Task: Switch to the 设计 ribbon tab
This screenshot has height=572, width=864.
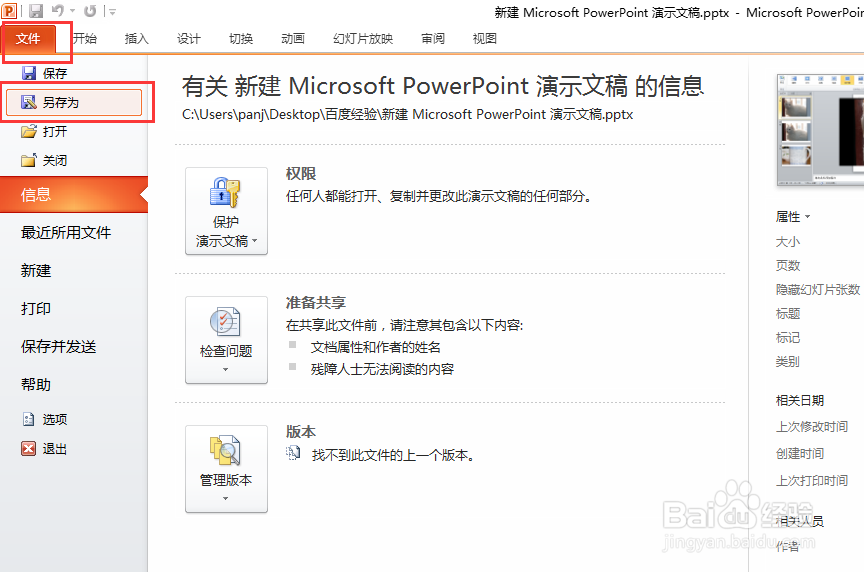Action: (x=188, y=39)
